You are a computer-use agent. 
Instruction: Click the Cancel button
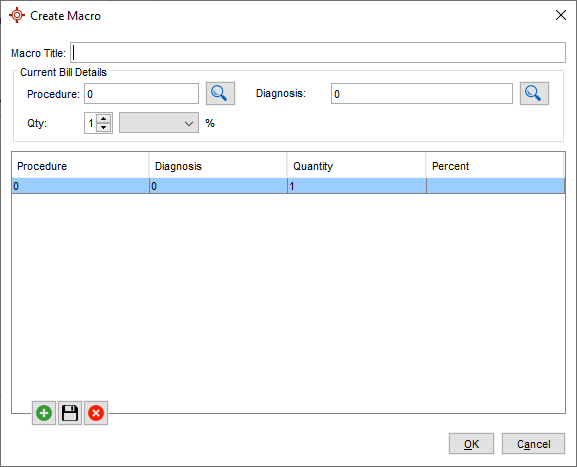pyautogui.click(x=533, y=444)
